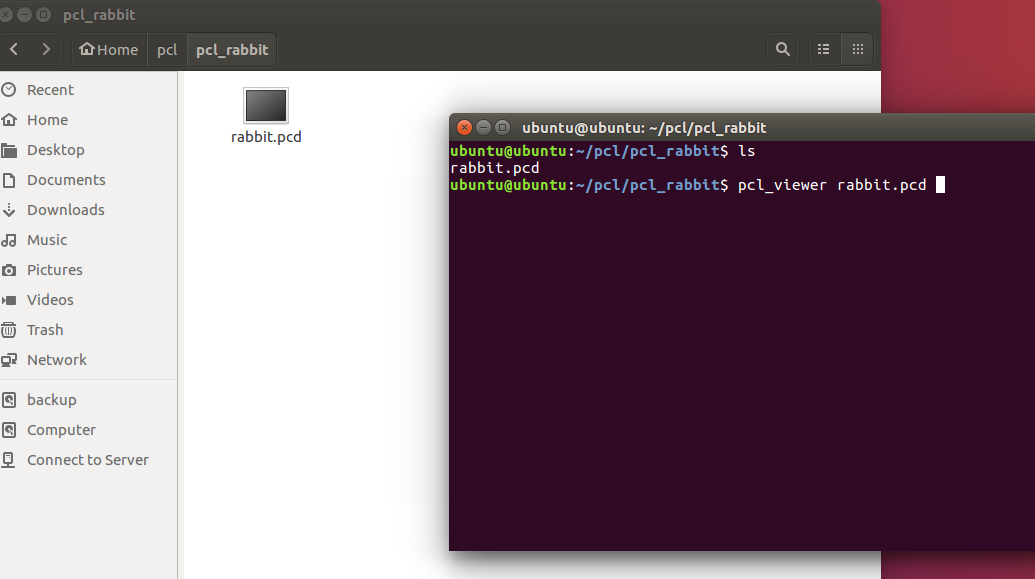Select rabbit.pcd file thumbnail
Screen dimensions: 1035x579
[266, 106]
